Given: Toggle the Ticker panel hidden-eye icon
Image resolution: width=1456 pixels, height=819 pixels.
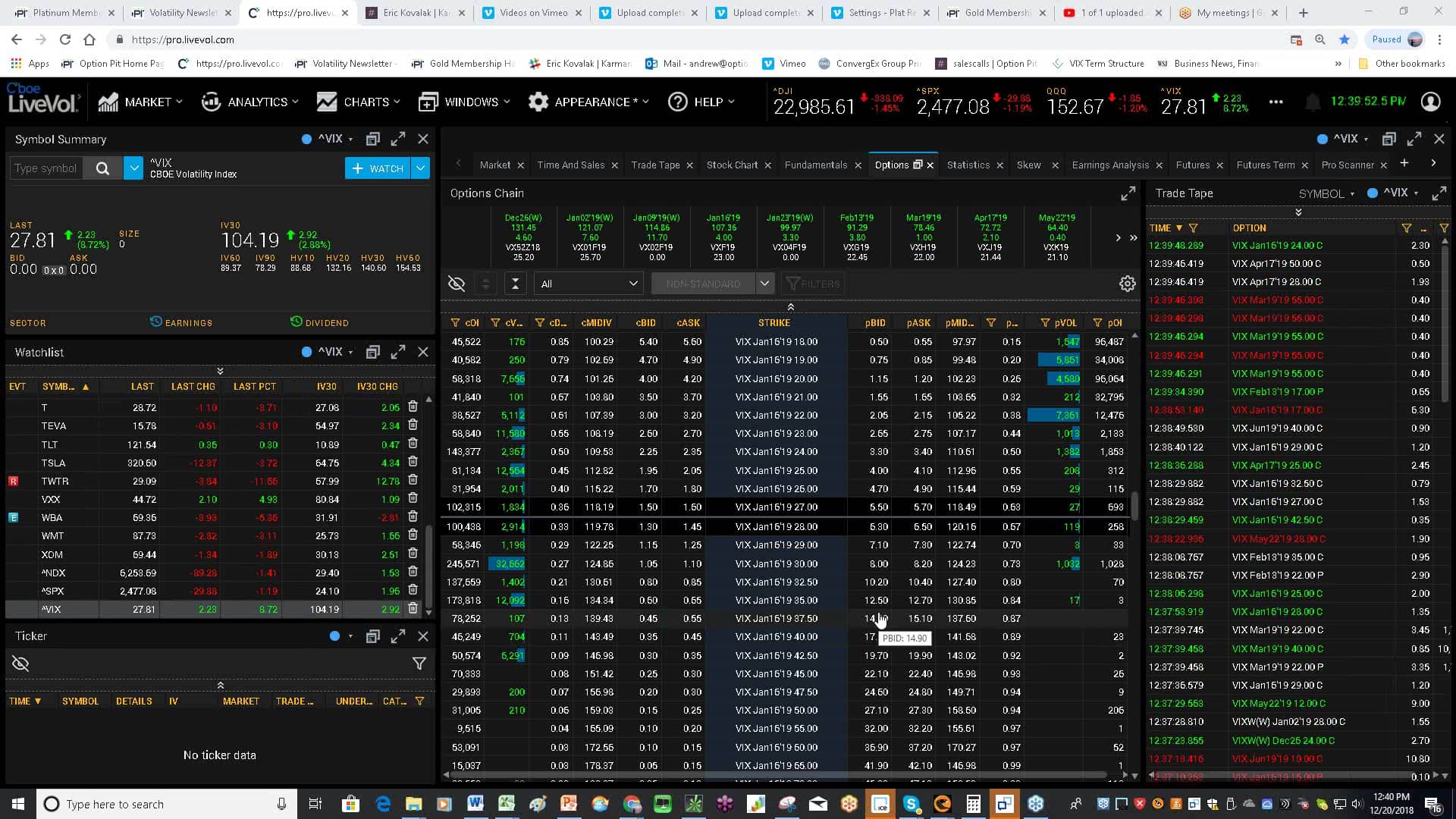Looking at the screenshot, I should point(20,664).
